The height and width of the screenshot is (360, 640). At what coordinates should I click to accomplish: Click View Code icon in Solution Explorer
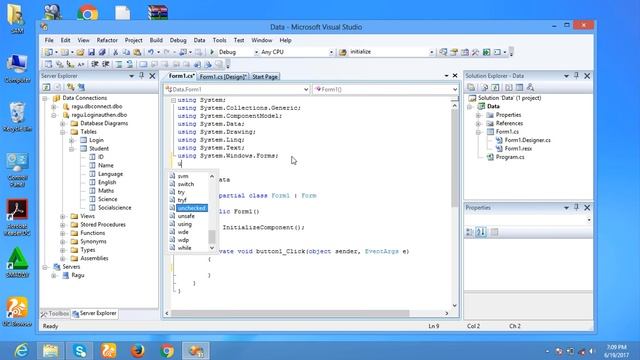click(509, 87)
